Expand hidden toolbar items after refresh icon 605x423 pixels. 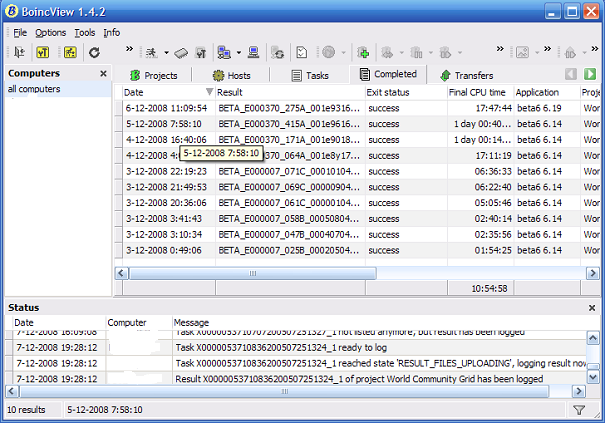129,49
